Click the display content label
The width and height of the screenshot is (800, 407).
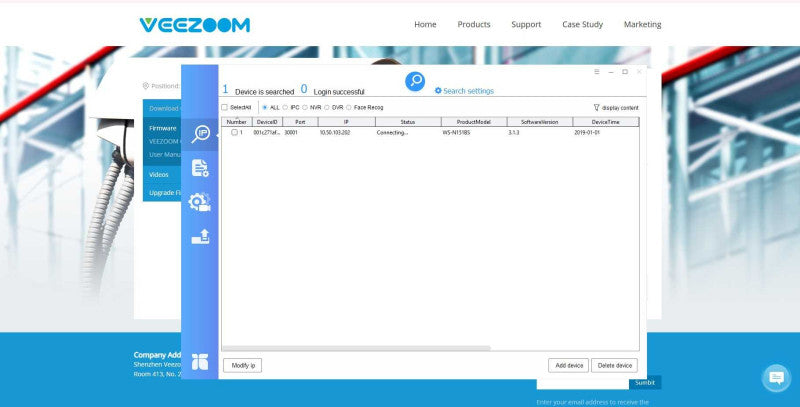click(x=620, y=108)
